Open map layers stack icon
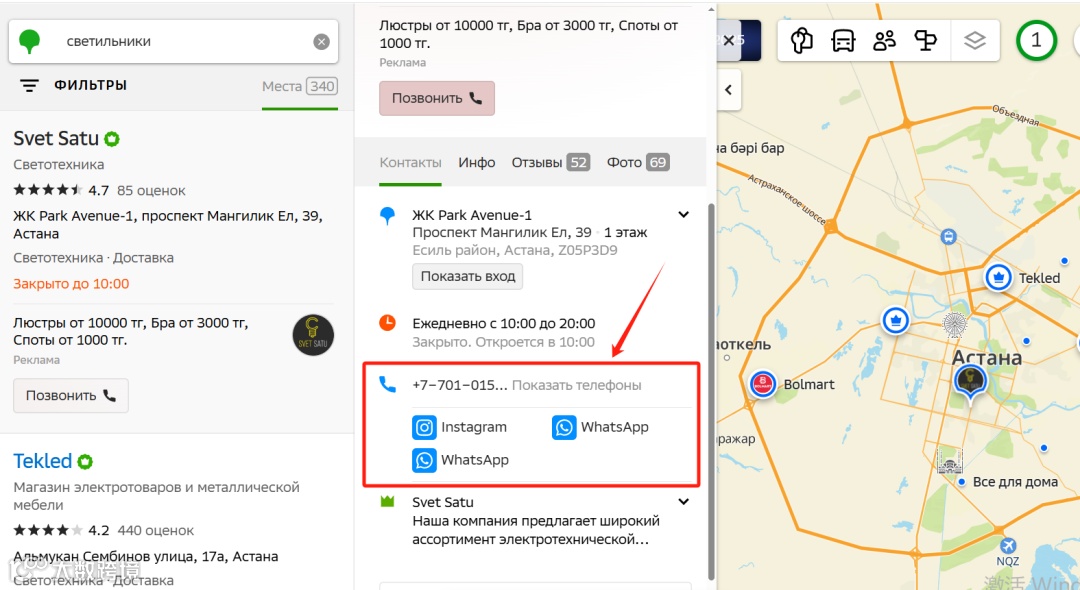Image resolution: width=1080 pixels, height=590 pixels. 975,41
